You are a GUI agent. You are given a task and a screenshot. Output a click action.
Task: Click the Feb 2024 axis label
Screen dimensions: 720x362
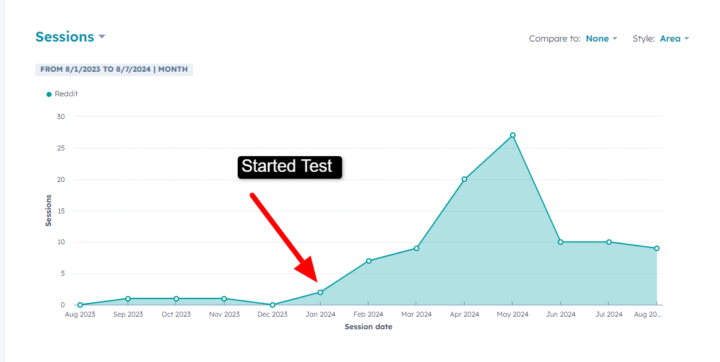[368, 315]
